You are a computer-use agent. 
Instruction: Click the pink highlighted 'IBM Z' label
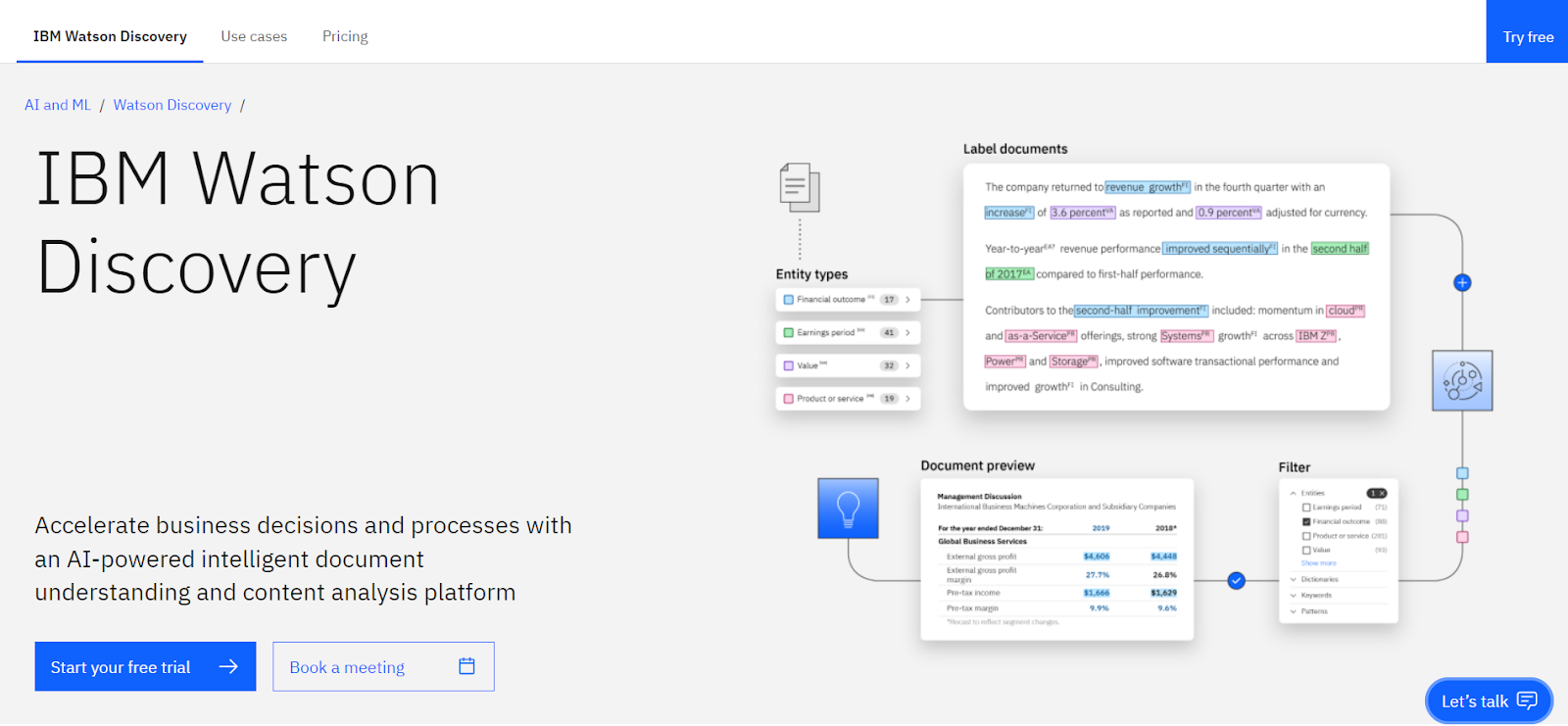1316,336
